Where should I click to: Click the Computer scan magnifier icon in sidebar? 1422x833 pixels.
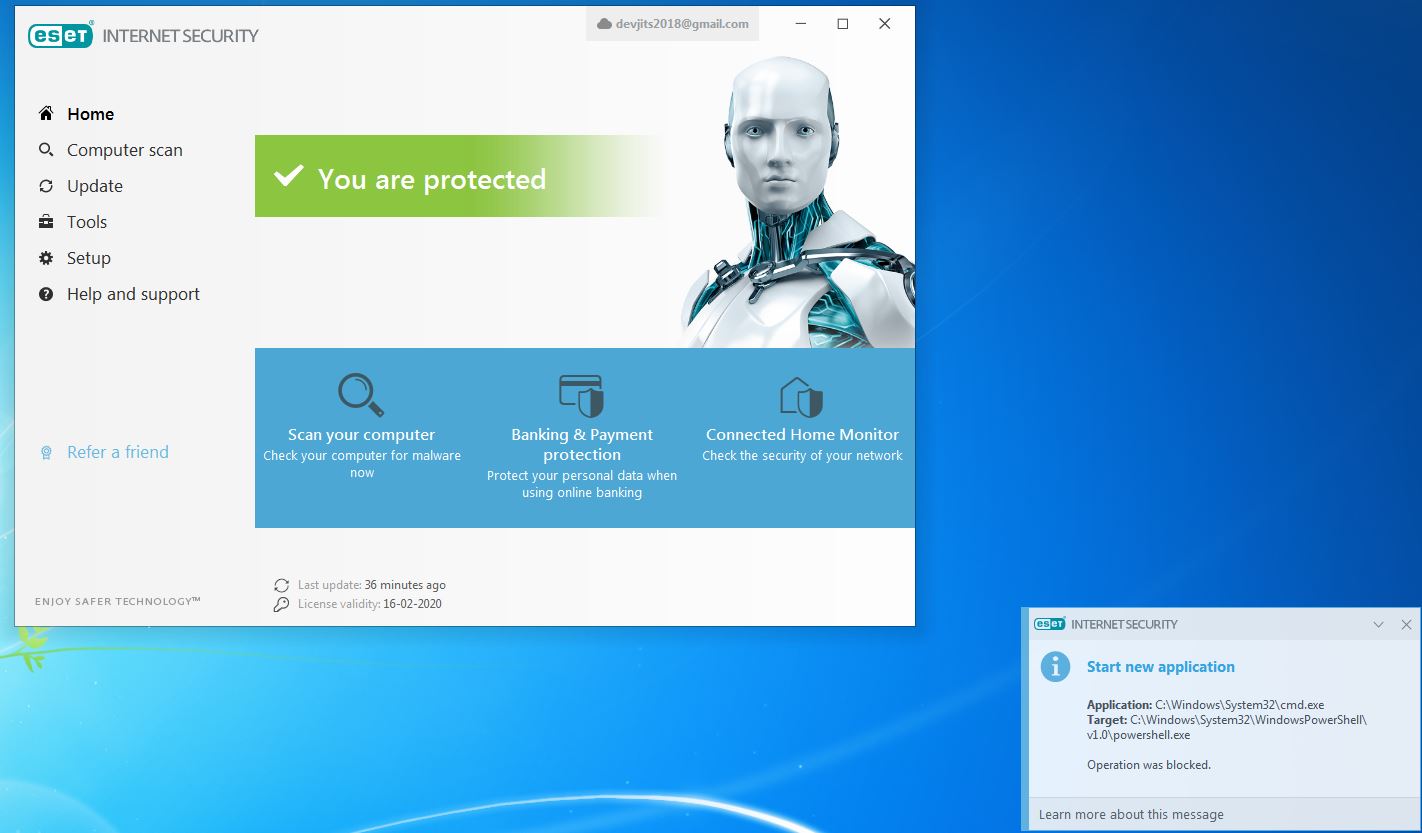tap(46, 150)
